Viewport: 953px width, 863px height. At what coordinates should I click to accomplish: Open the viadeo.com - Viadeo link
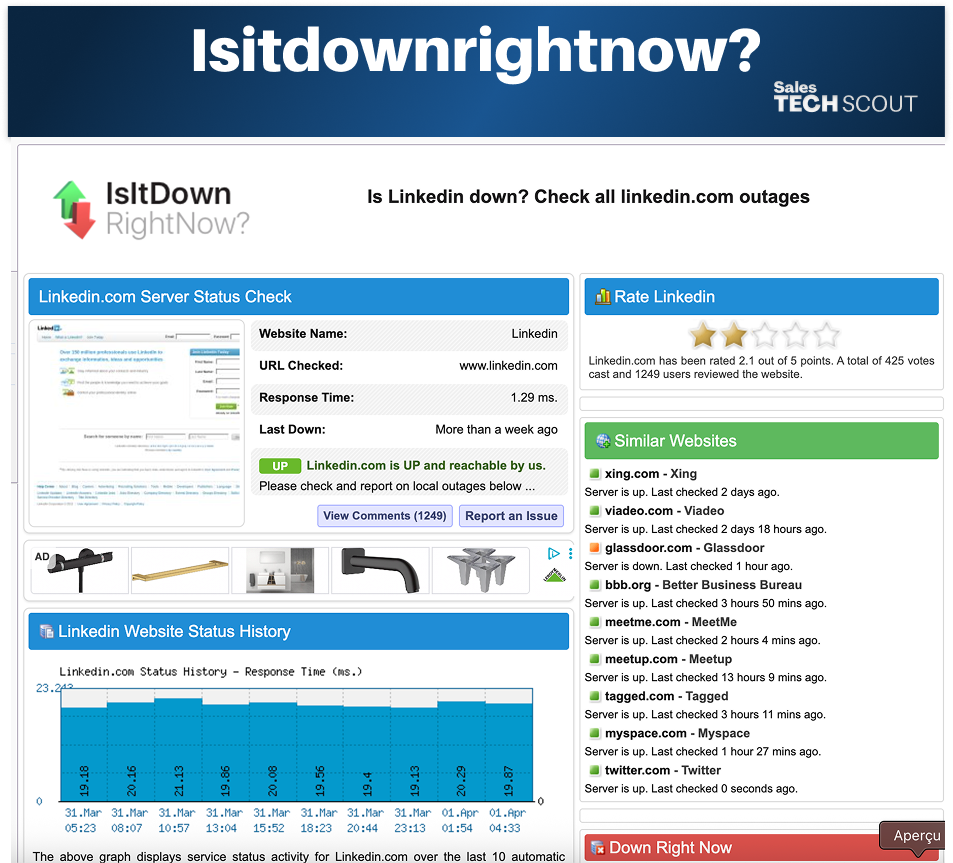664,511
